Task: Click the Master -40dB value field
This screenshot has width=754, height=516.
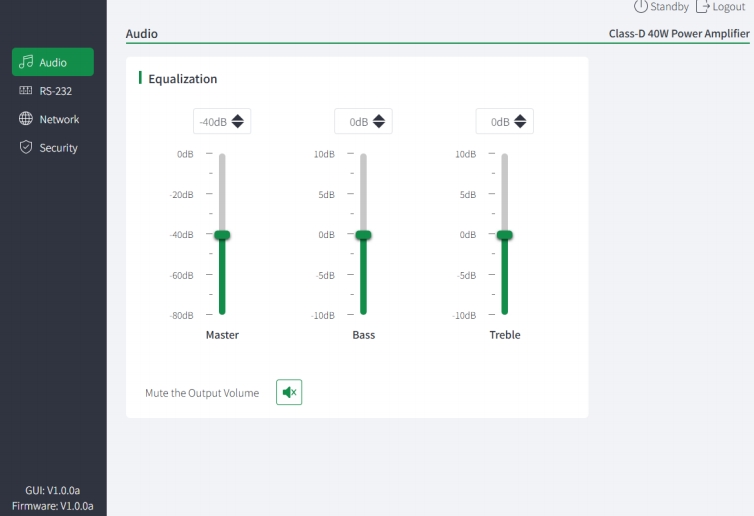Action: (x=222, y=121)
